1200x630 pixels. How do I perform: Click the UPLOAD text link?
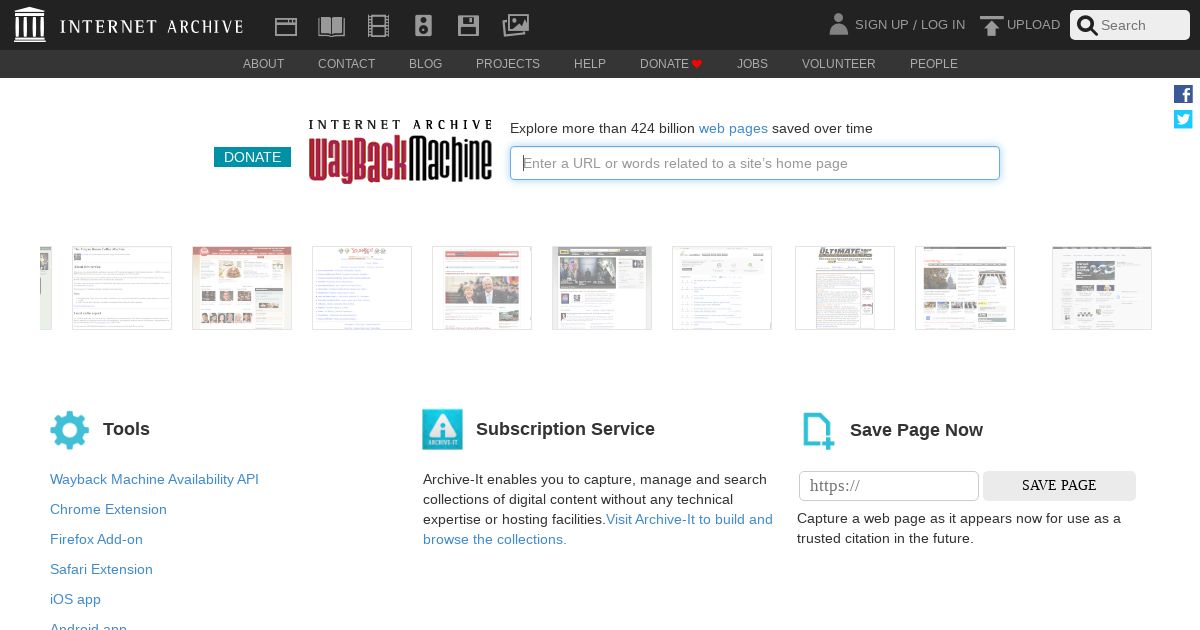click(x=1033, y=25)
